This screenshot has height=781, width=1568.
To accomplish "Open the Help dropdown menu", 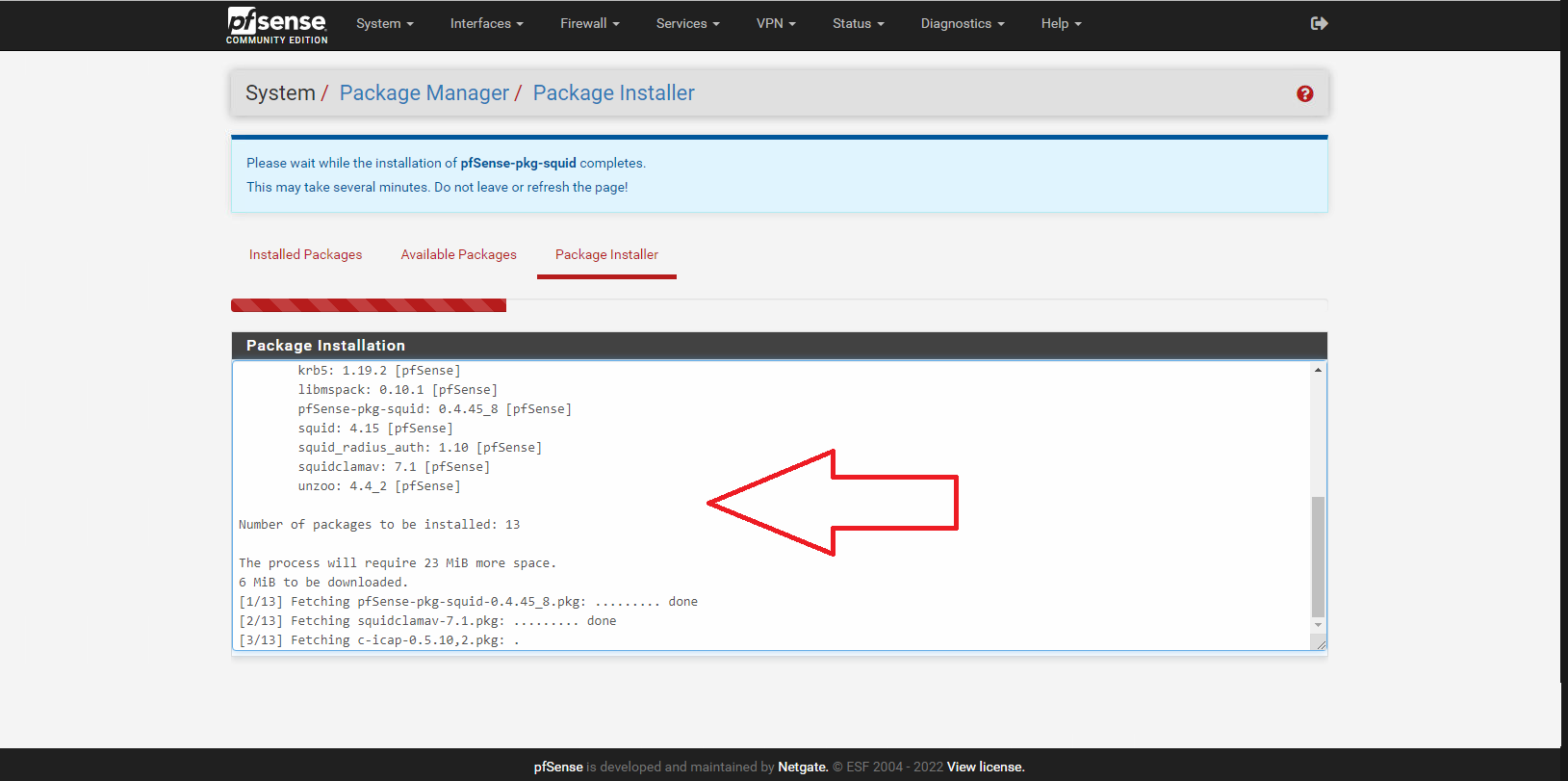I will point(1061,23).
